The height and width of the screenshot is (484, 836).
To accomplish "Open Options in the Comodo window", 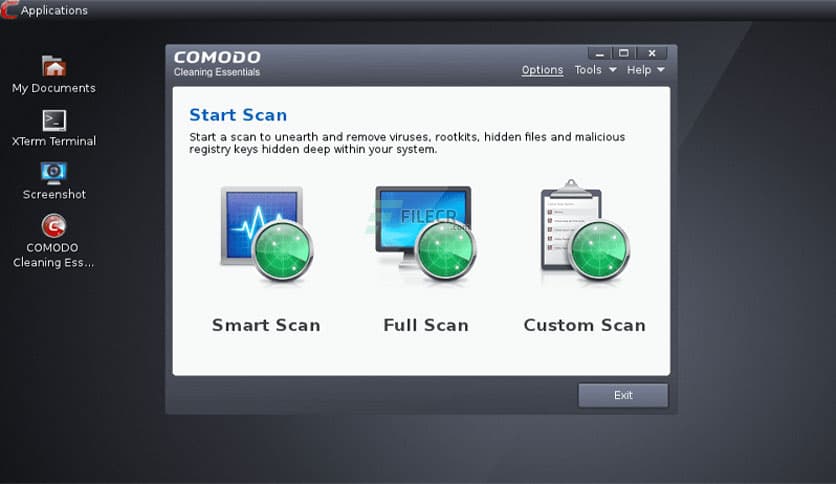I will 542,70.
